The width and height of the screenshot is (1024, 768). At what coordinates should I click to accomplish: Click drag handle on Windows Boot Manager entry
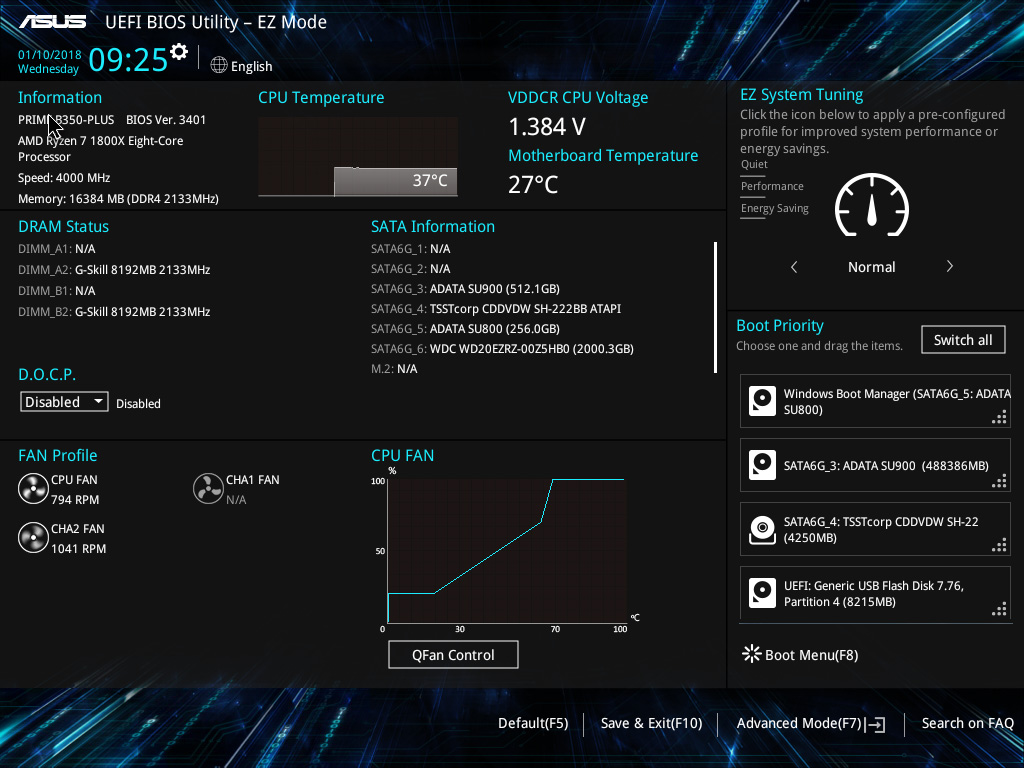click(x=999, y=417)
